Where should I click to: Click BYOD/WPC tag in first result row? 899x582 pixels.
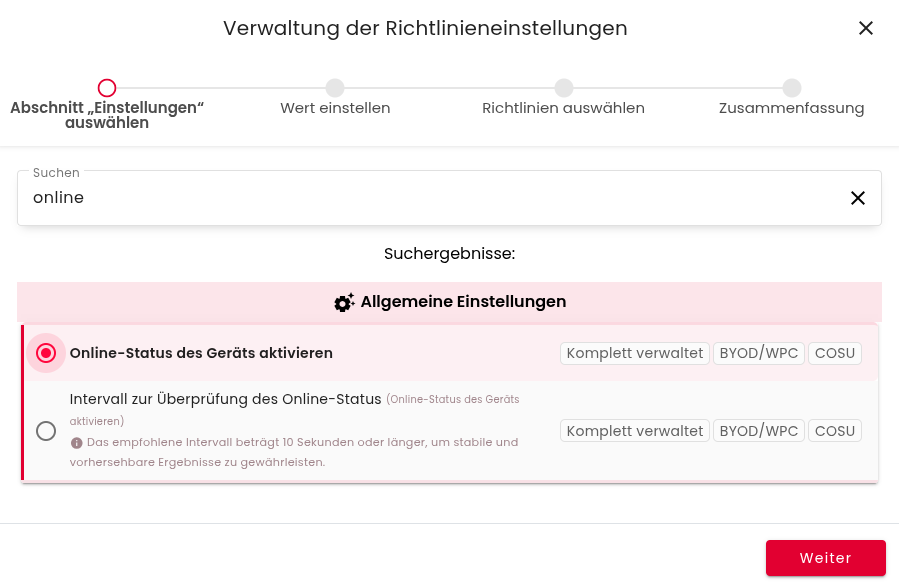click(759, 353)
